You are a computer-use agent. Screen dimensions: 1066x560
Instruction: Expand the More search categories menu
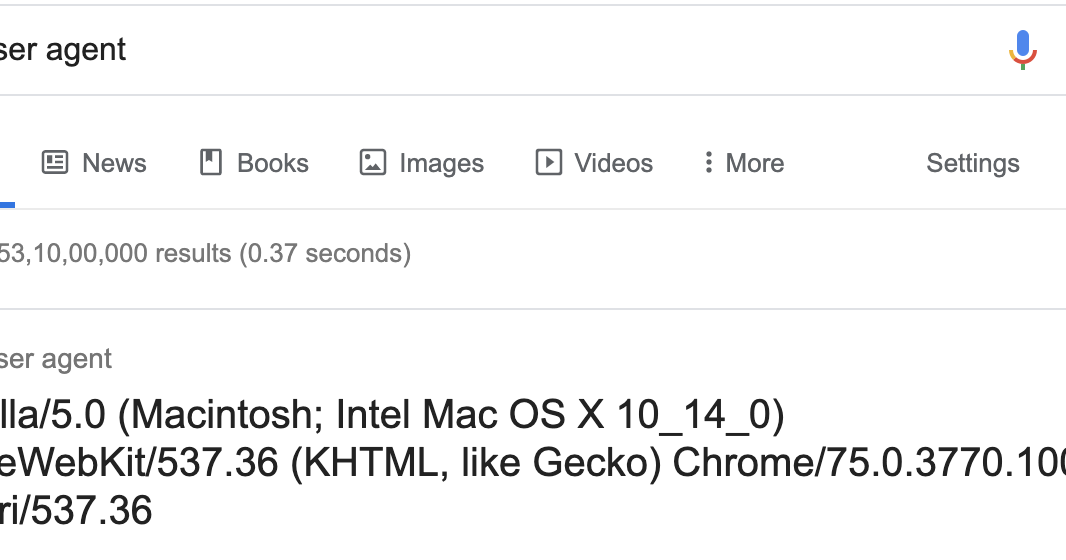click(x=754, y=163)
